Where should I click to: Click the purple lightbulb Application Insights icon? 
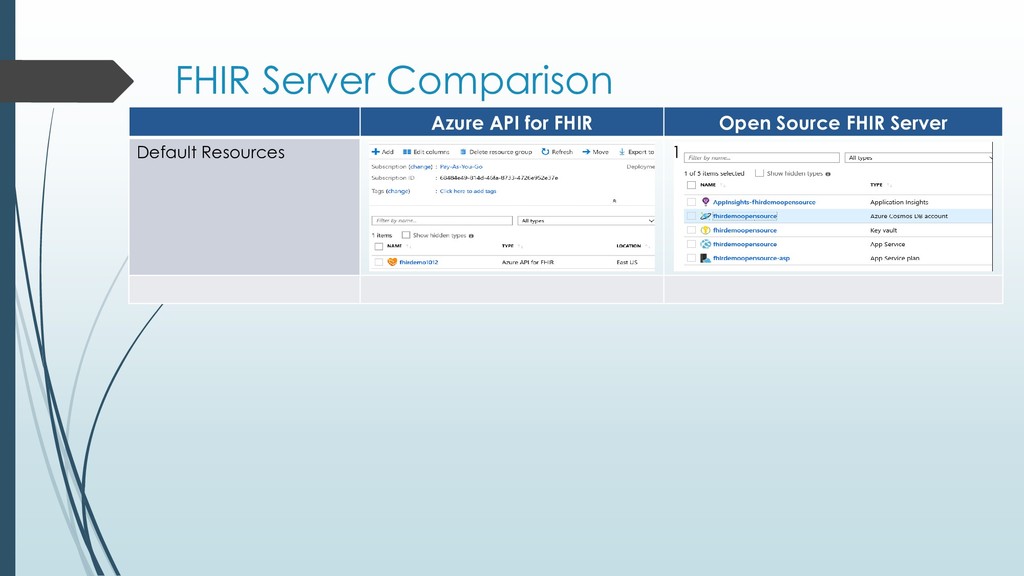pyautogui.click(x=705, y=202)
